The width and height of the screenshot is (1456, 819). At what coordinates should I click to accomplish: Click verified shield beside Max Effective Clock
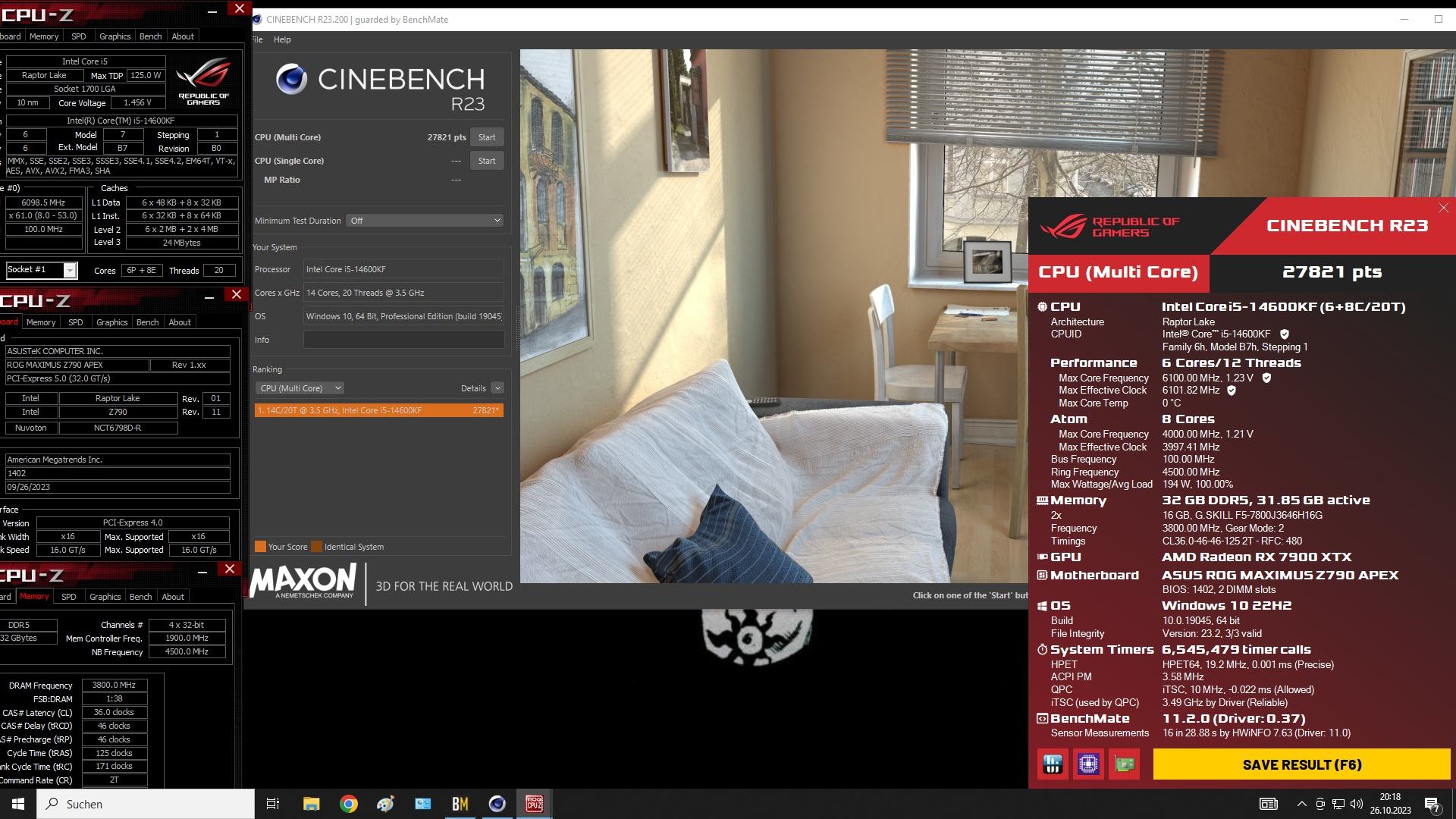coord(1232,391)
